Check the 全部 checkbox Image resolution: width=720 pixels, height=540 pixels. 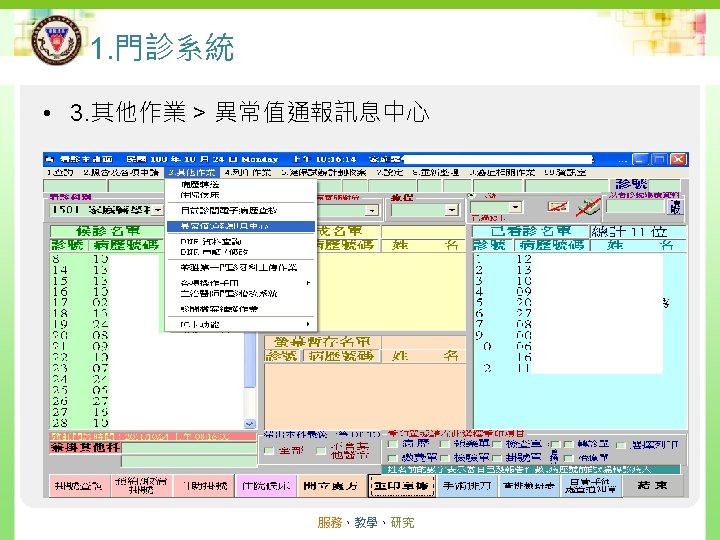(270, 450)
